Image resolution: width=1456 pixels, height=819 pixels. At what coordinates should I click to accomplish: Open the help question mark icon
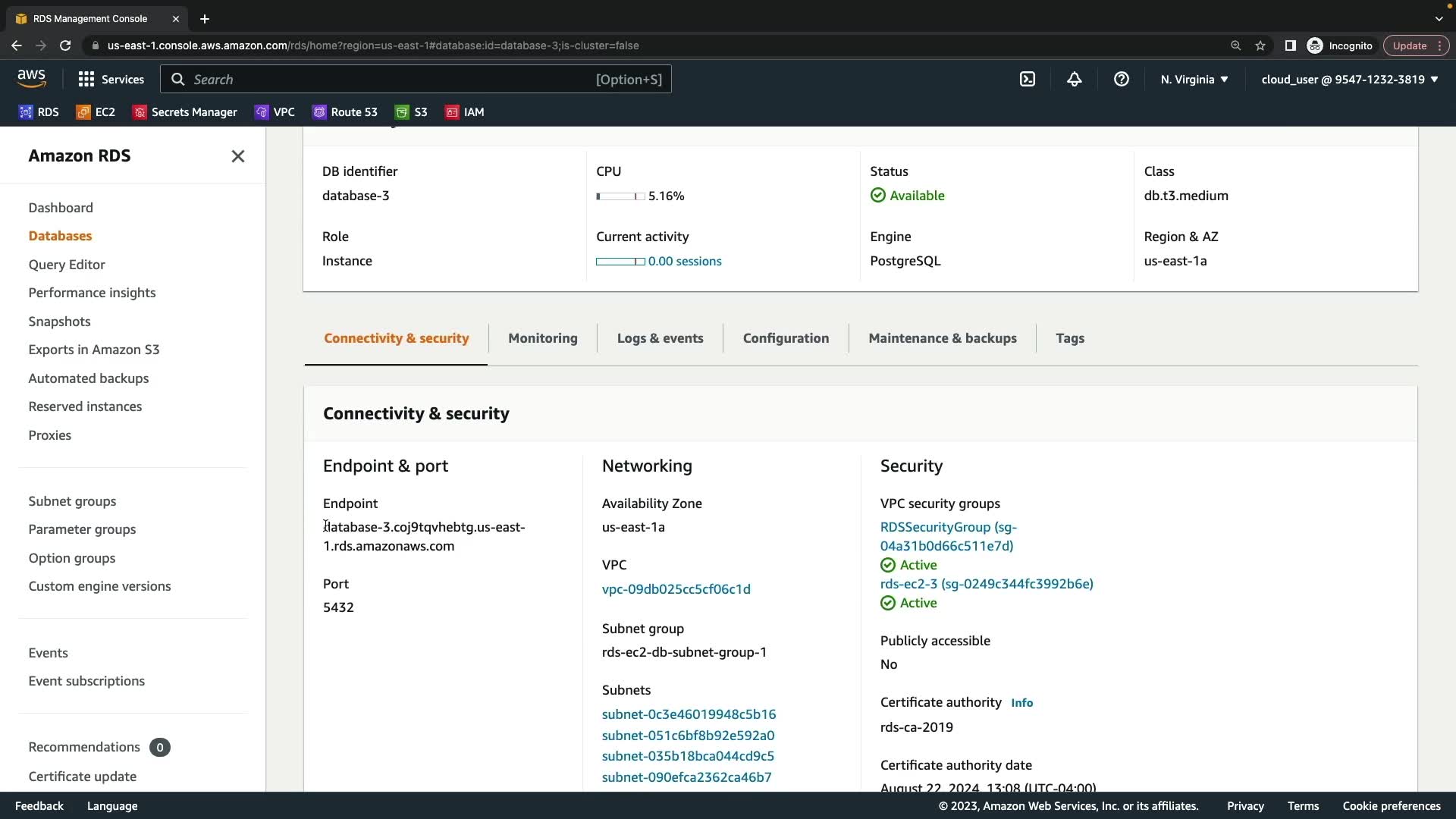1121,79
